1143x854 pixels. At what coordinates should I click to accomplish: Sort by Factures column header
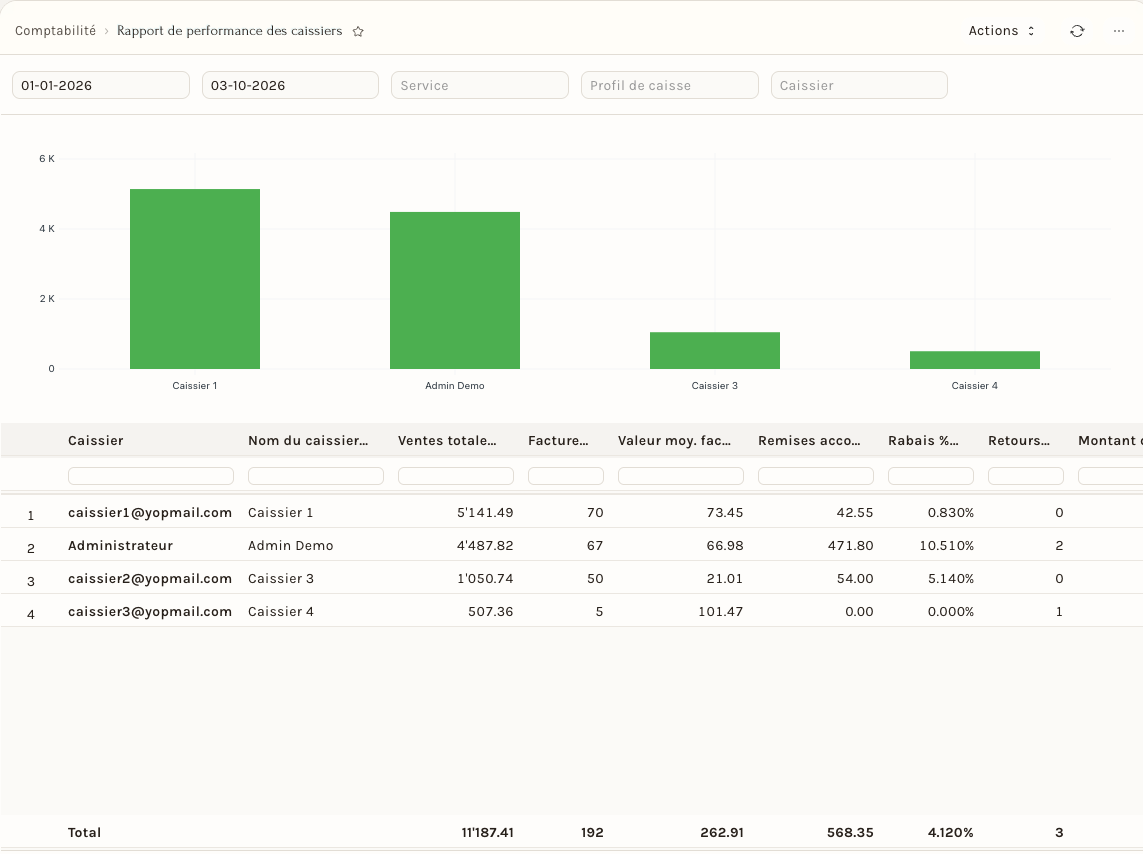click(558, 441)
